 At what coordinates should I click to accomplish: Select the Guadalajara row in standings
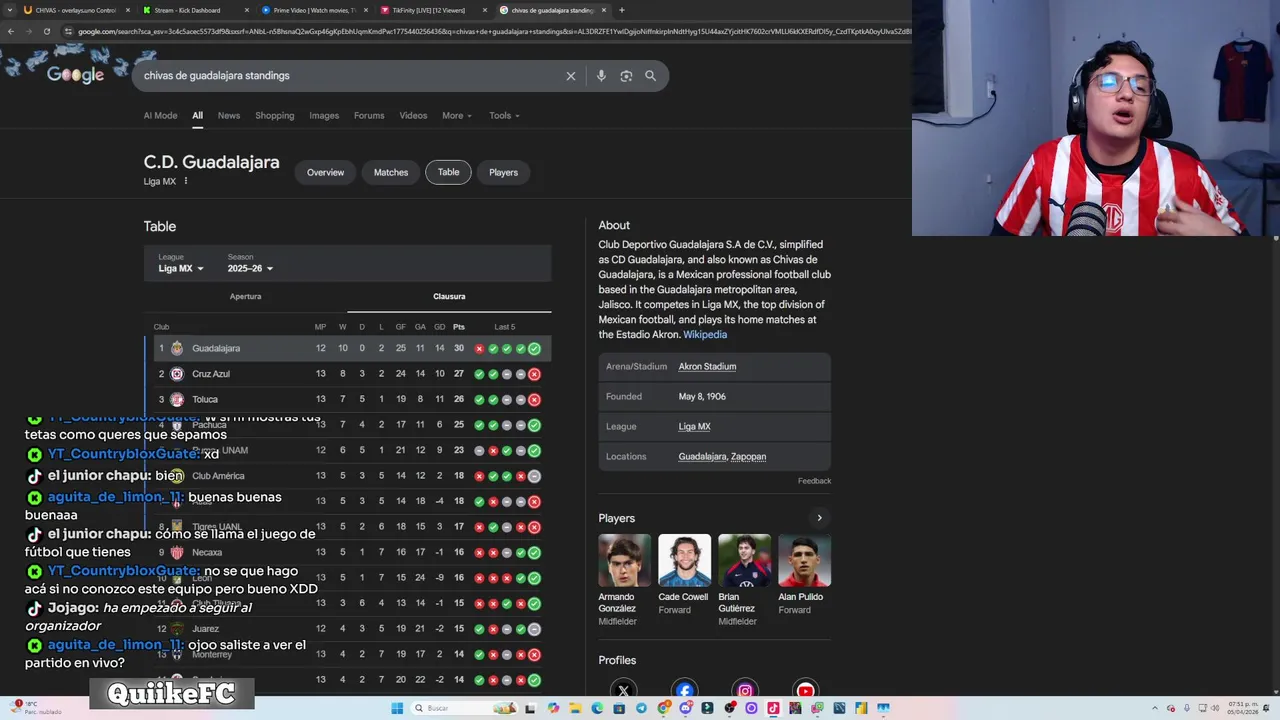348,348
